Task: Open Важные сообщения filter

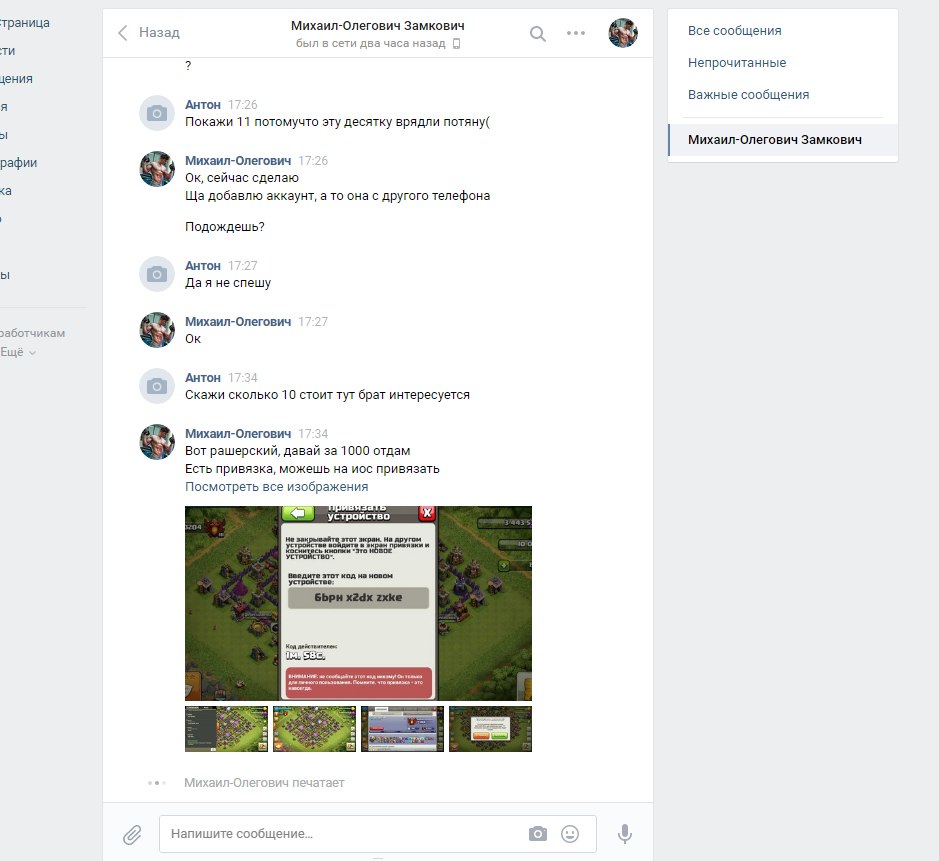Action: (748, 95)
